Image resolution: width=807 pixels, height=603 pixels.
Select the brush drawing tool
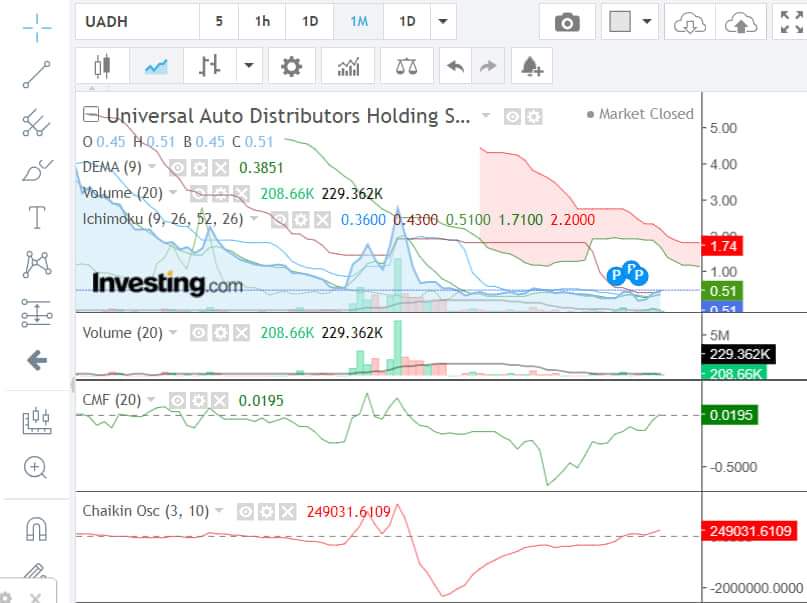tap(37, 170)
